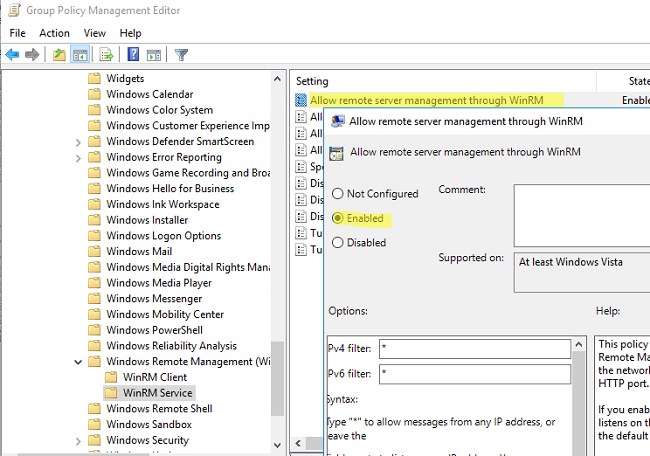Click the Back arrow toolbar icon

(12, 54)
